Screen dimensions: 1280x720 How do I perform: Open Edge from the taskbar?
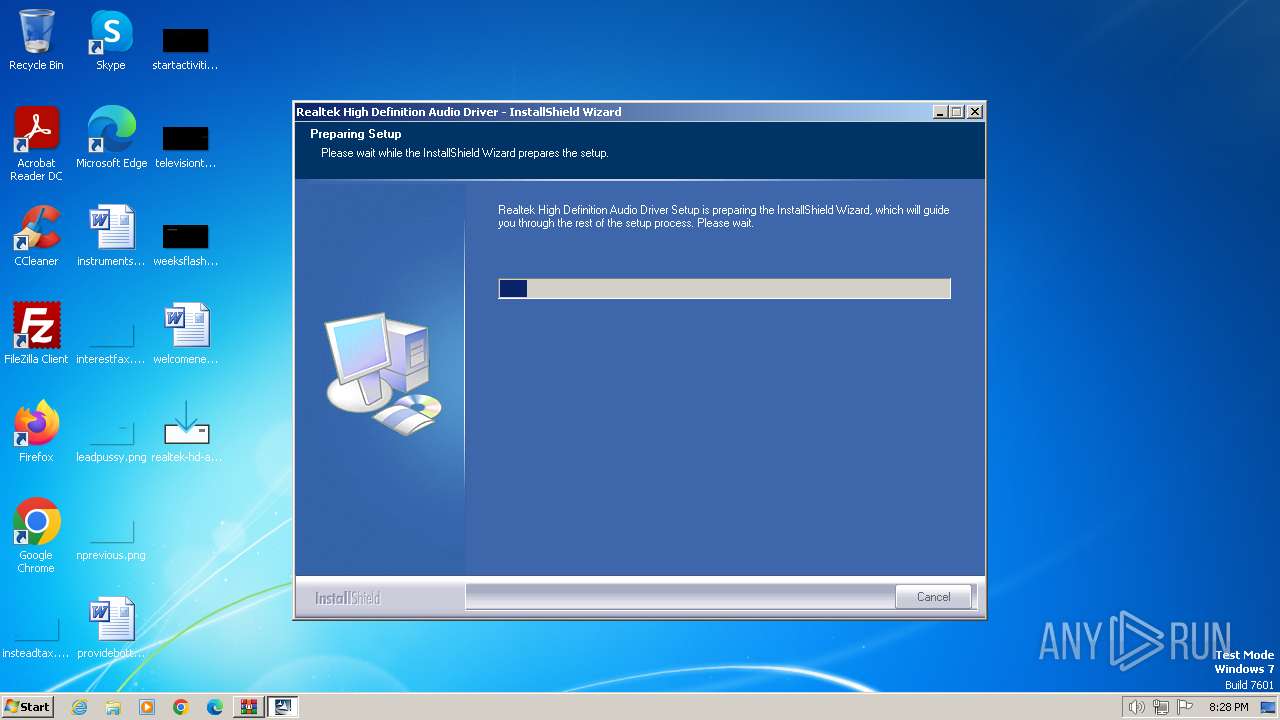pos(215,707)
